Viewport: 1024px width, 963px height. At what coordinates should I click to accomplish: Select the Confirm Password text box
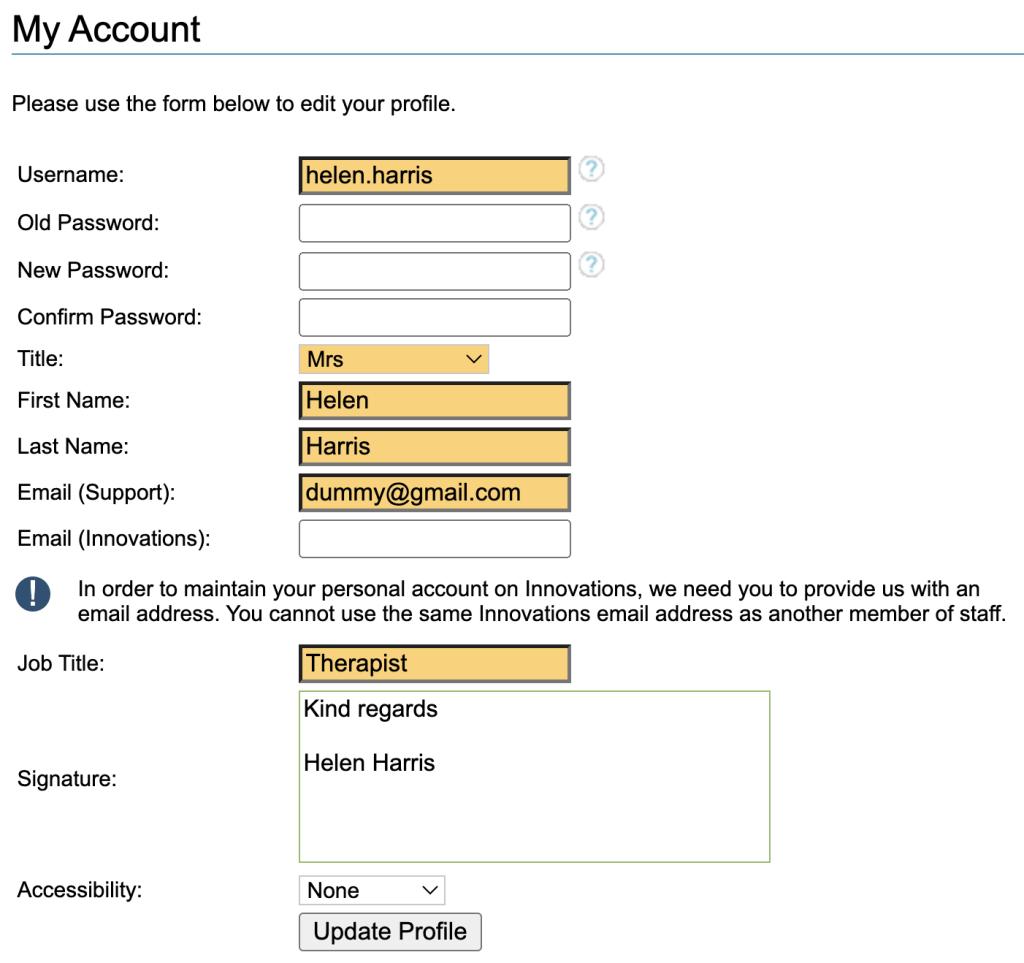(434, 317)
